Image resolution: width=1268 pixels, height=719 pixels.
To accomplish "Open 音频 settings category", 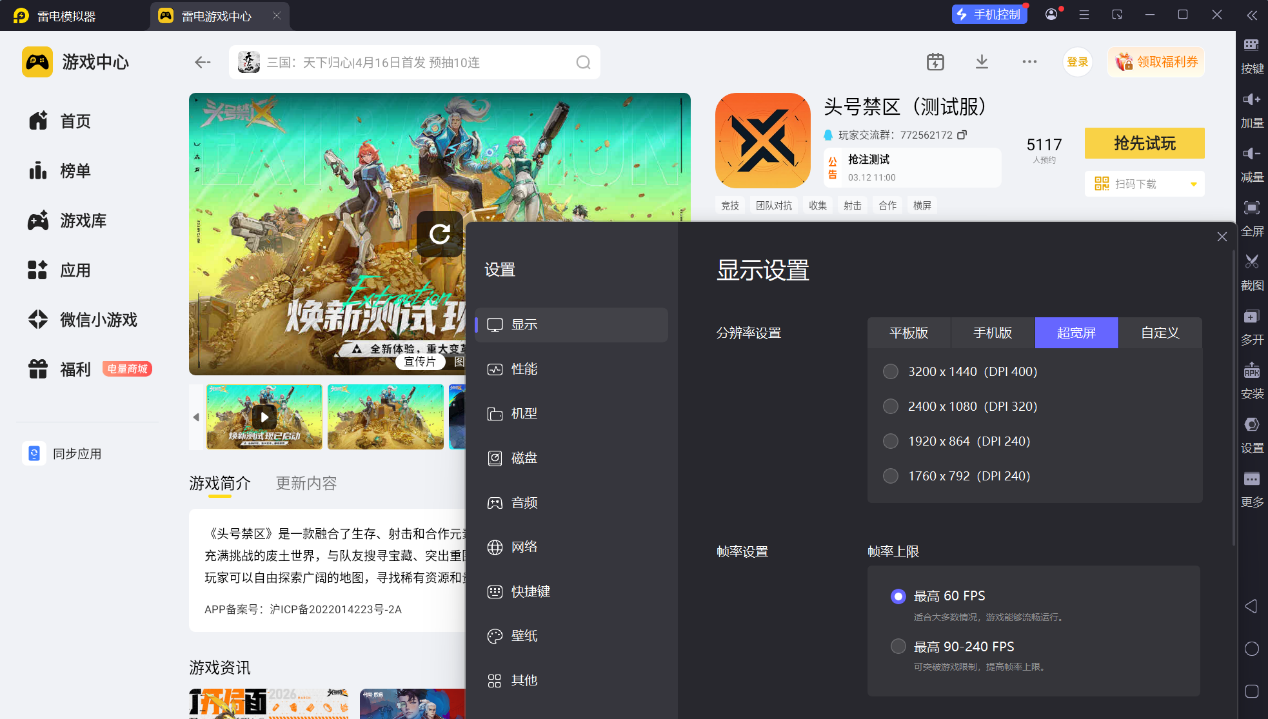I will pos(571,503).
